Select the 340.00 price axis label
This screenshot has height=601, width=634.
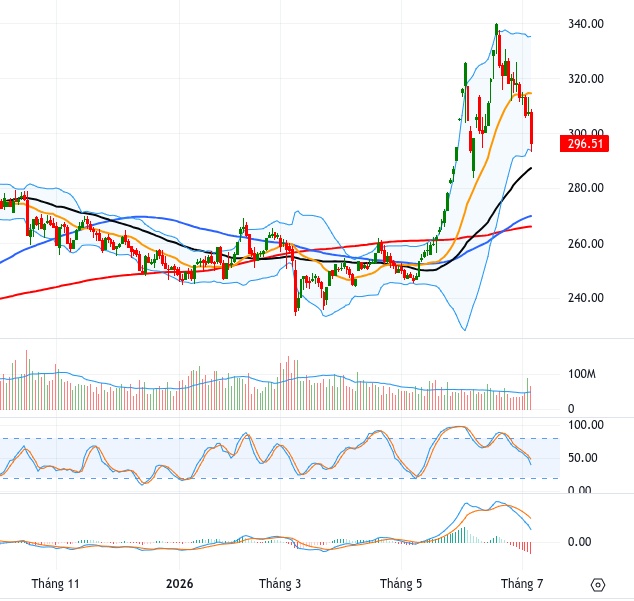(586, 24)
